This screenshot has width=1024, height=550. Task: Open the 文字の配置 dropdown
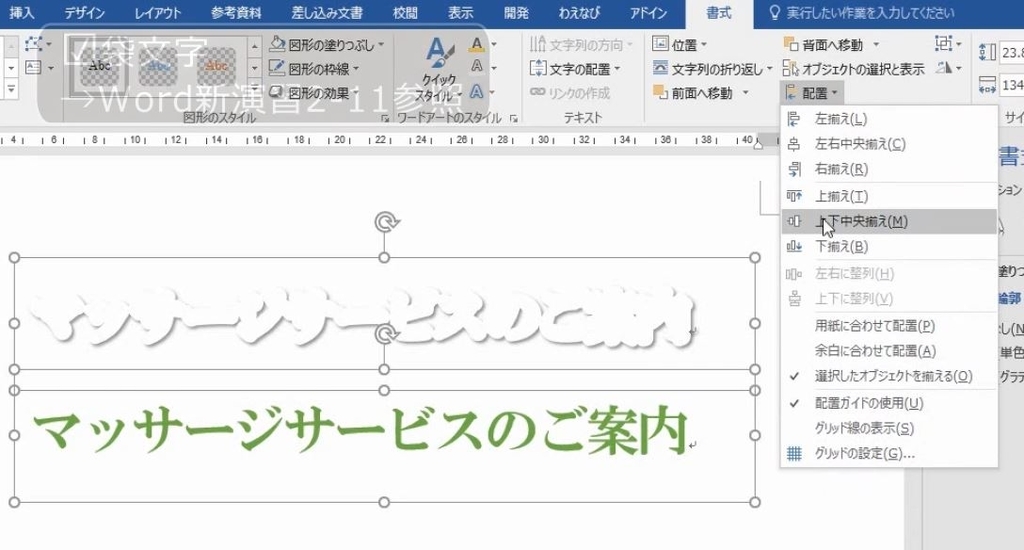coord(575,69)
